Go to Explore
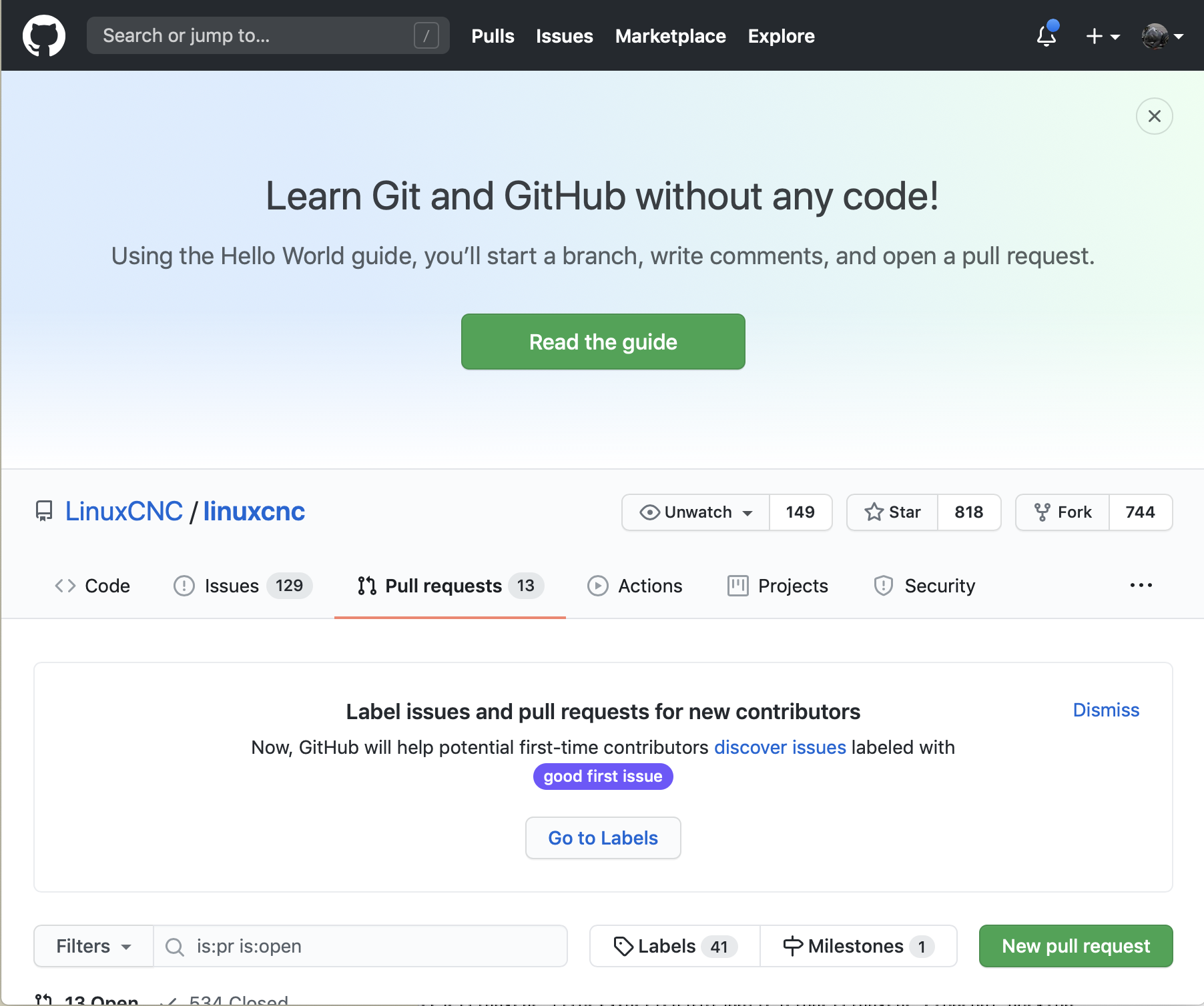Image resolution: width=1204 pixels, height=1006 pixels. [781, 36]
